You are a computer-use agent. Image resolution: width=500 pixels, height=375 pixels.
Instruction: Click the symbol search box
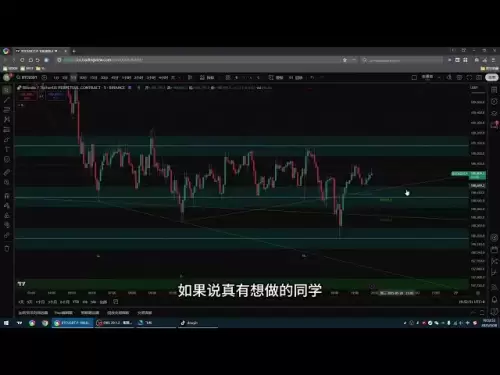(27, 77)
